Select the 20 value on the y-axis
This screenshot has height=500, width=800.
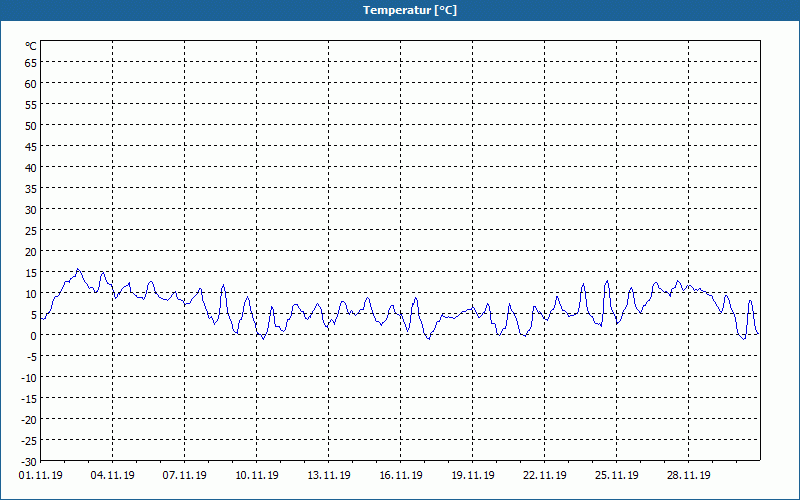click(31, 252)
